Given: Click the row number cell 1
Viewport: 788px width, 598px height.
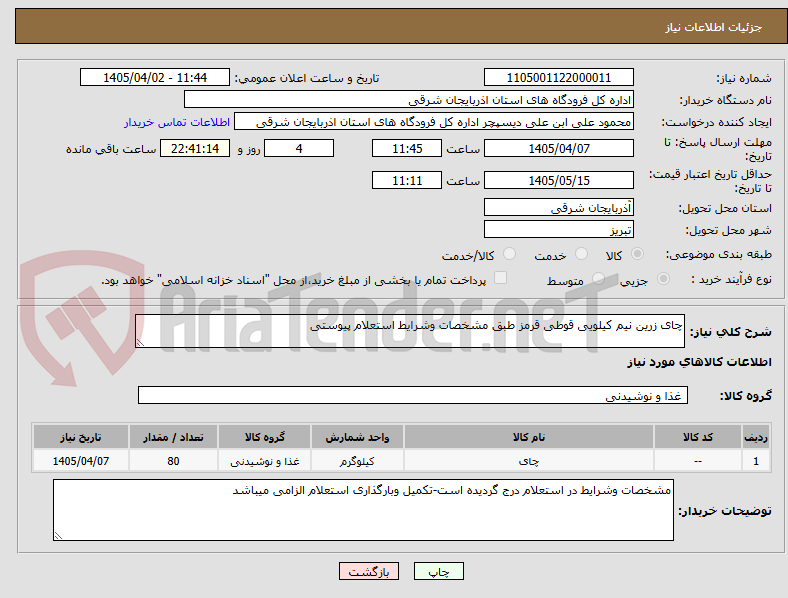Looking at the screenshot, I should (x=756, y=461).
